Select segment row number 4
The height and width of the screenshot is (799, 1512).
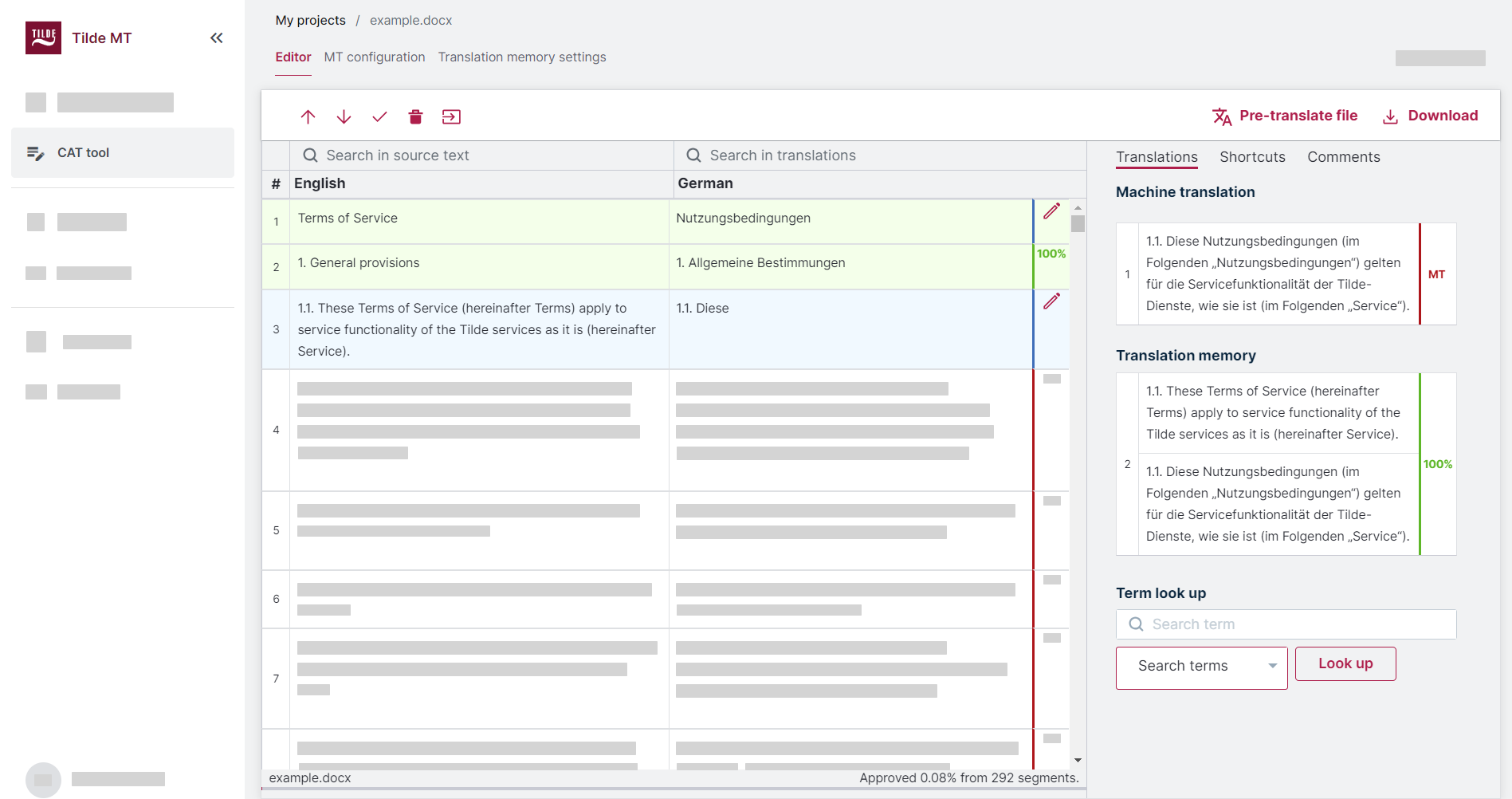[276, 430]
